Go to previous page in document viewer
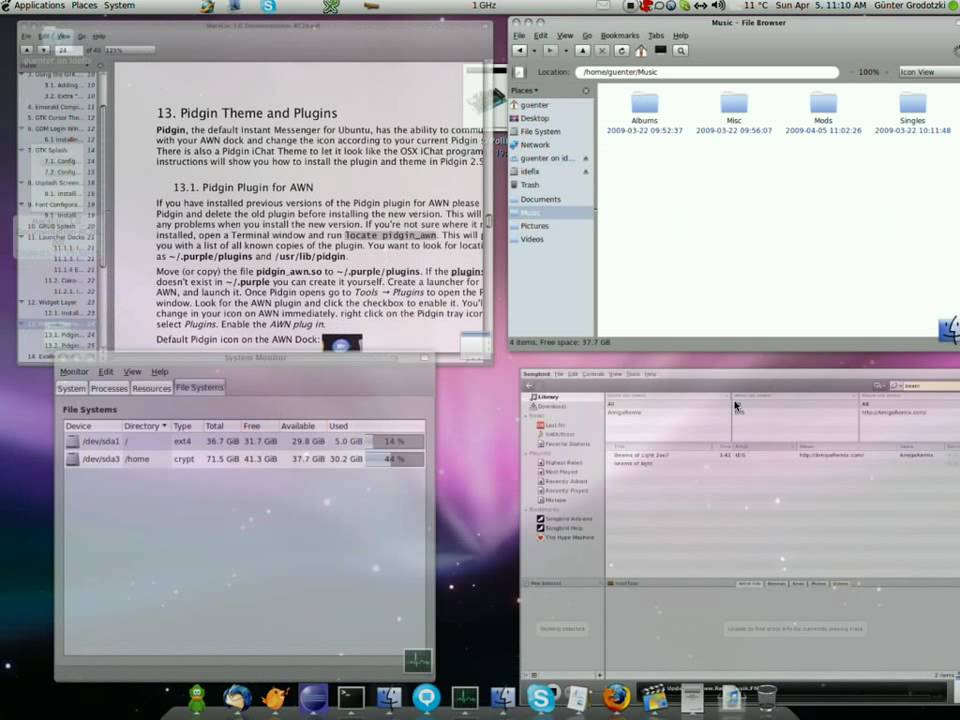The height and width of the screenshot is (720, 960). click(27, 50)
